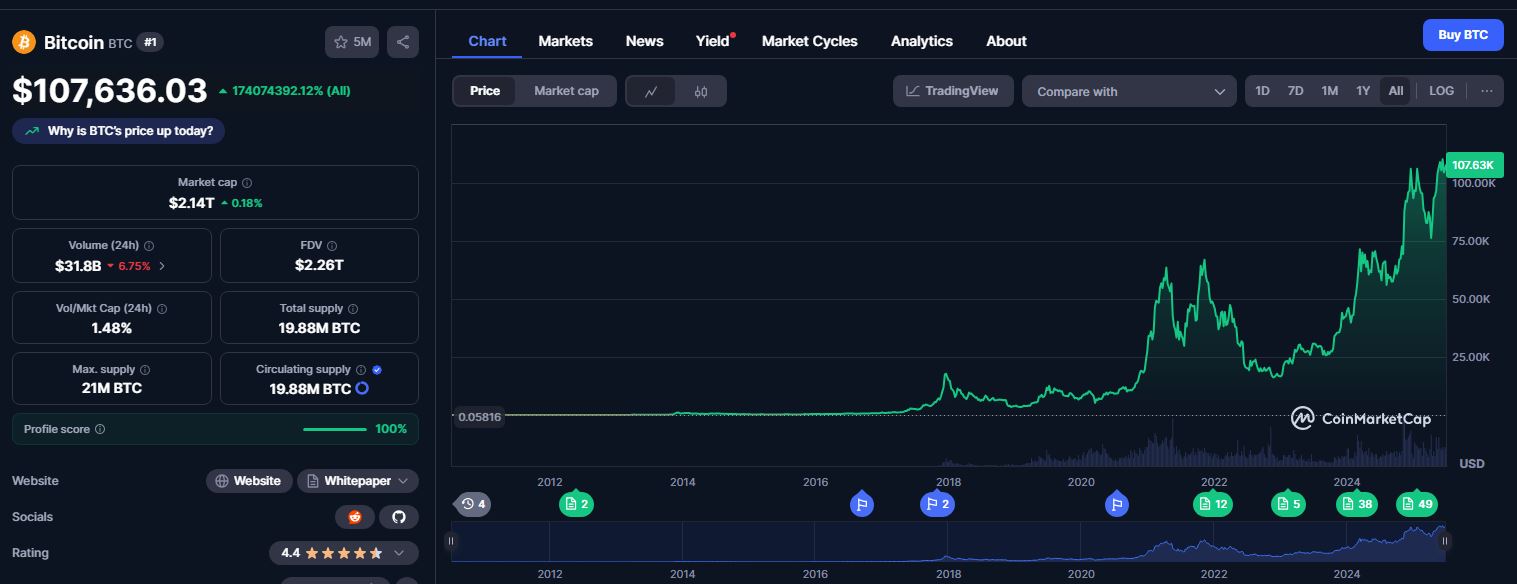The width and height of the screenshot is (1517, 584).
Task: Select the Market cap chart toggle
Action: (x=566, y=91)
